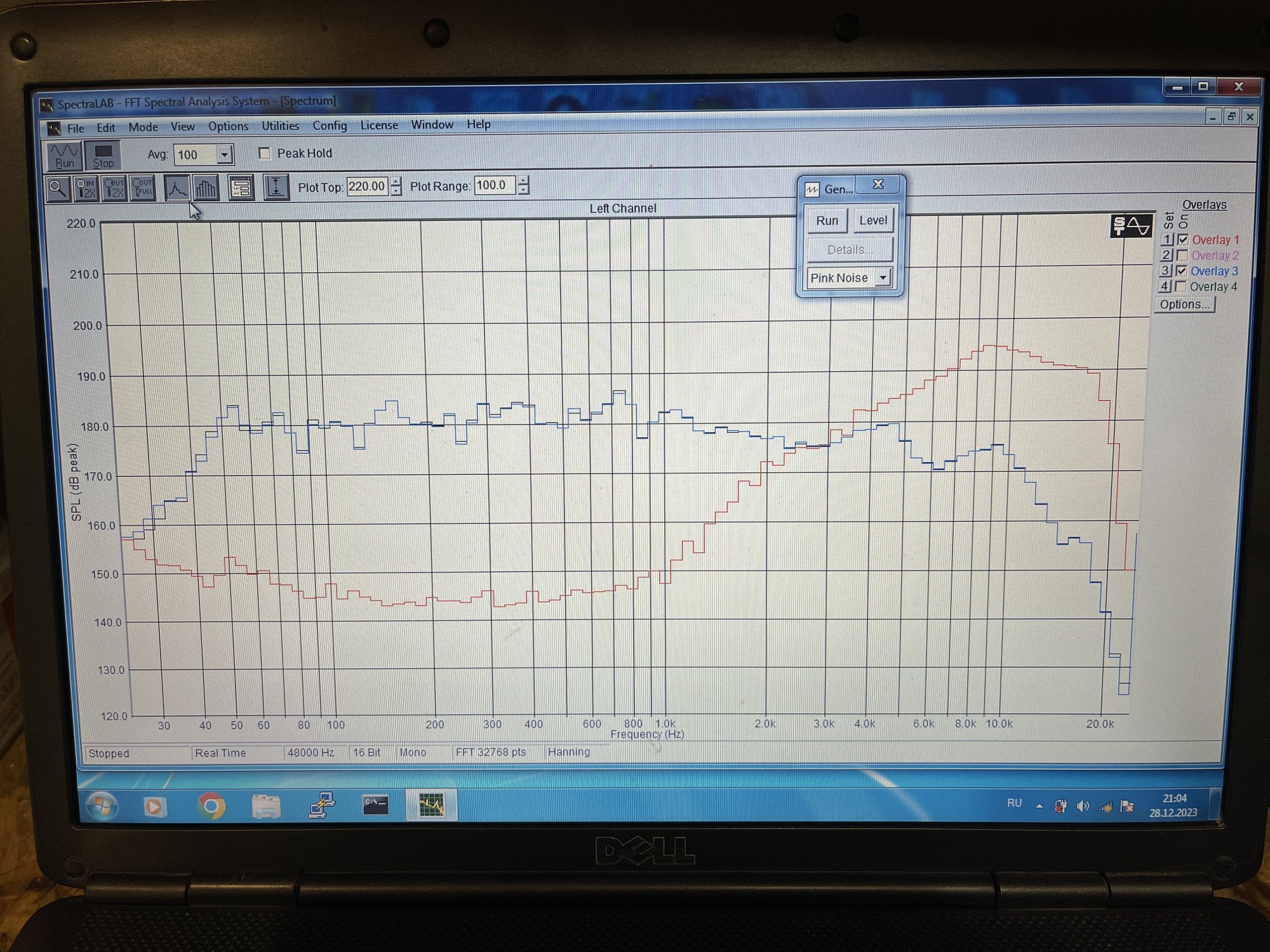Image resolution: width=1270 pixels, height=952 pixels.
Task: Open the Utilities menu
Action: (x=280, y=126)
